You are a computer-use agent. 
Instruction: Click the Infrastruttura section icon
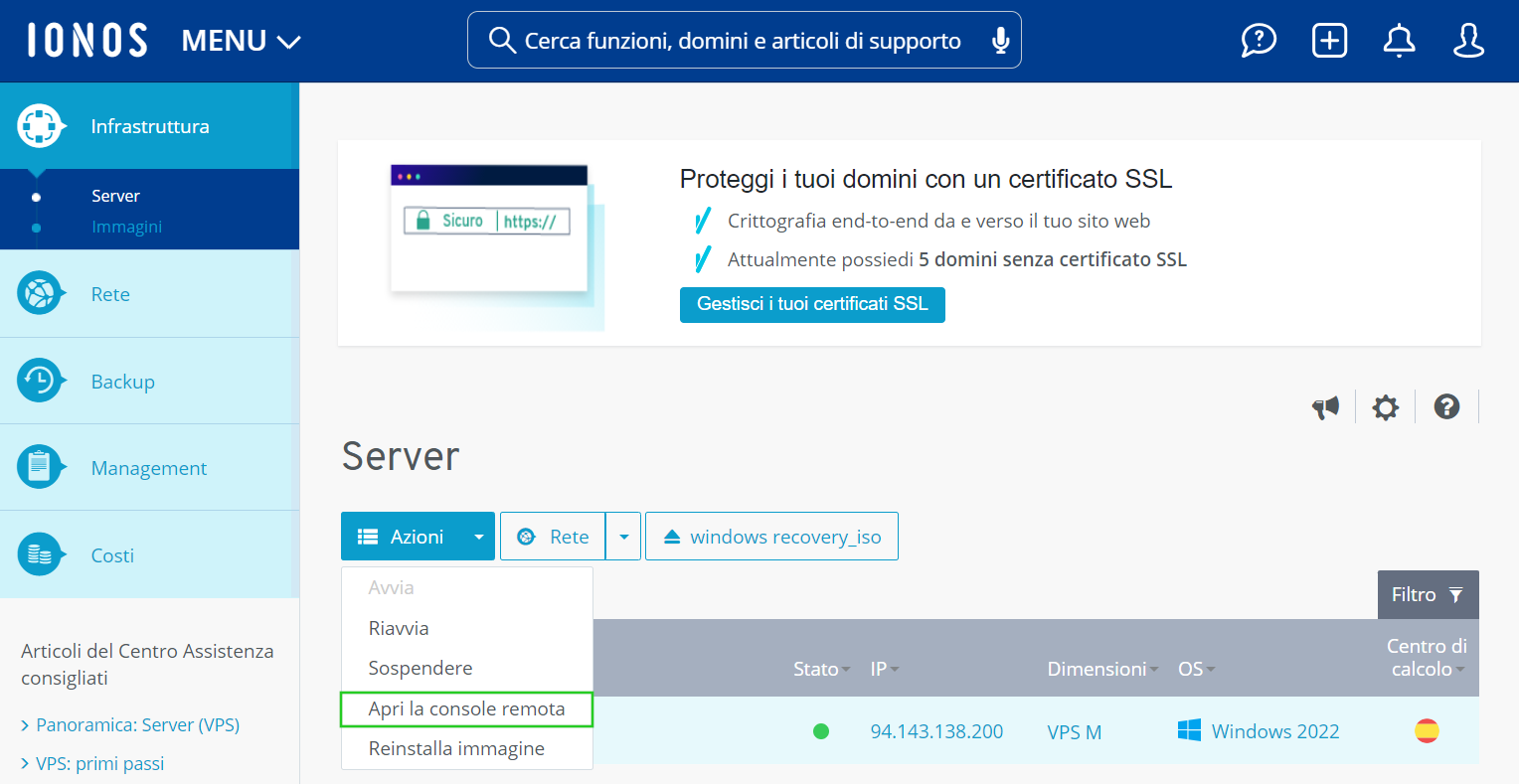pyautogui.click(x=40, y=126)
